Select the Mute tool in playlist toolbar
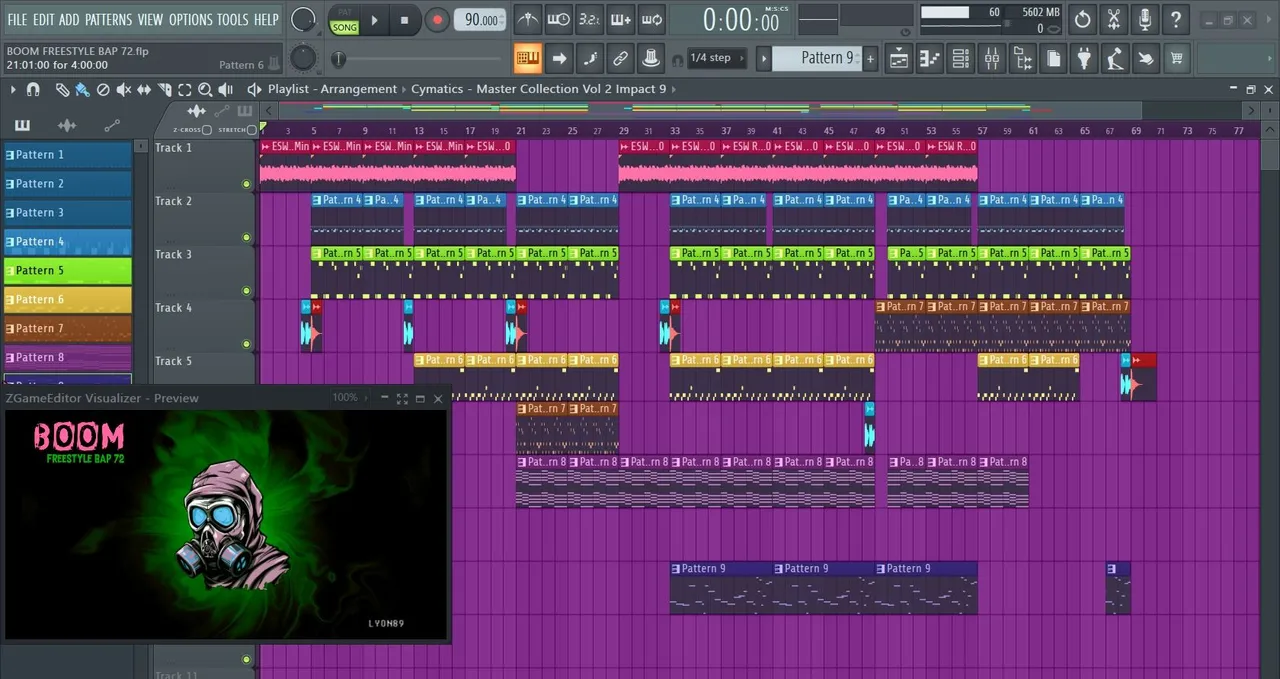Screen dimensions: 1280x679 click(x=124, y=89)
